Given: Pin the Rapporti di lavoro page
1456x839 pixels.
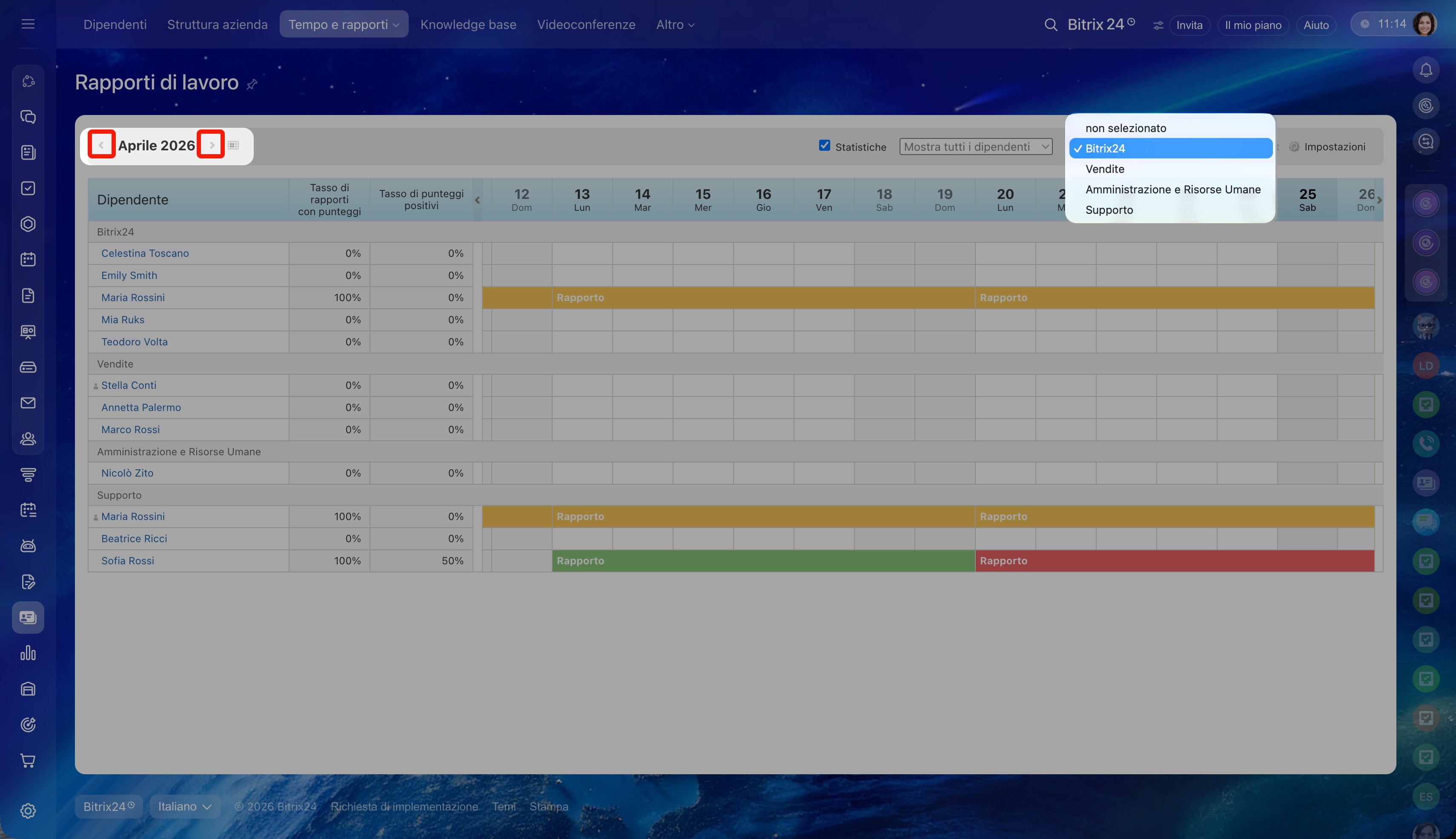Looking at the screenshot, I should pyautogui.click(x=252, y=85).
